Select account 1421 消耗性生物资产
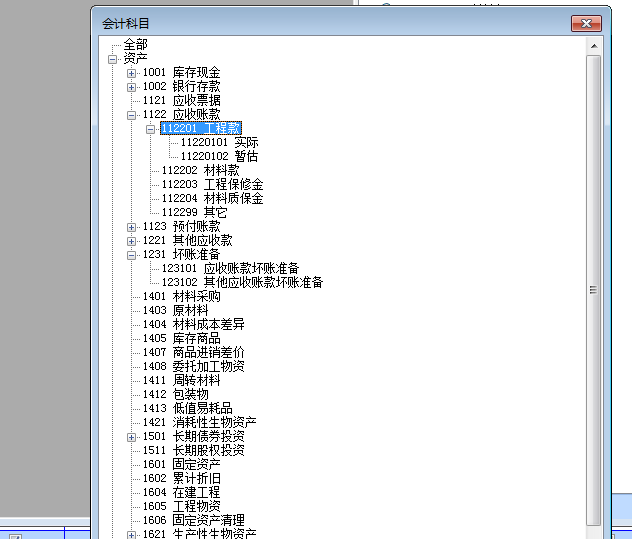The height and width of the screenshot is (539, 632). point(200,422)
